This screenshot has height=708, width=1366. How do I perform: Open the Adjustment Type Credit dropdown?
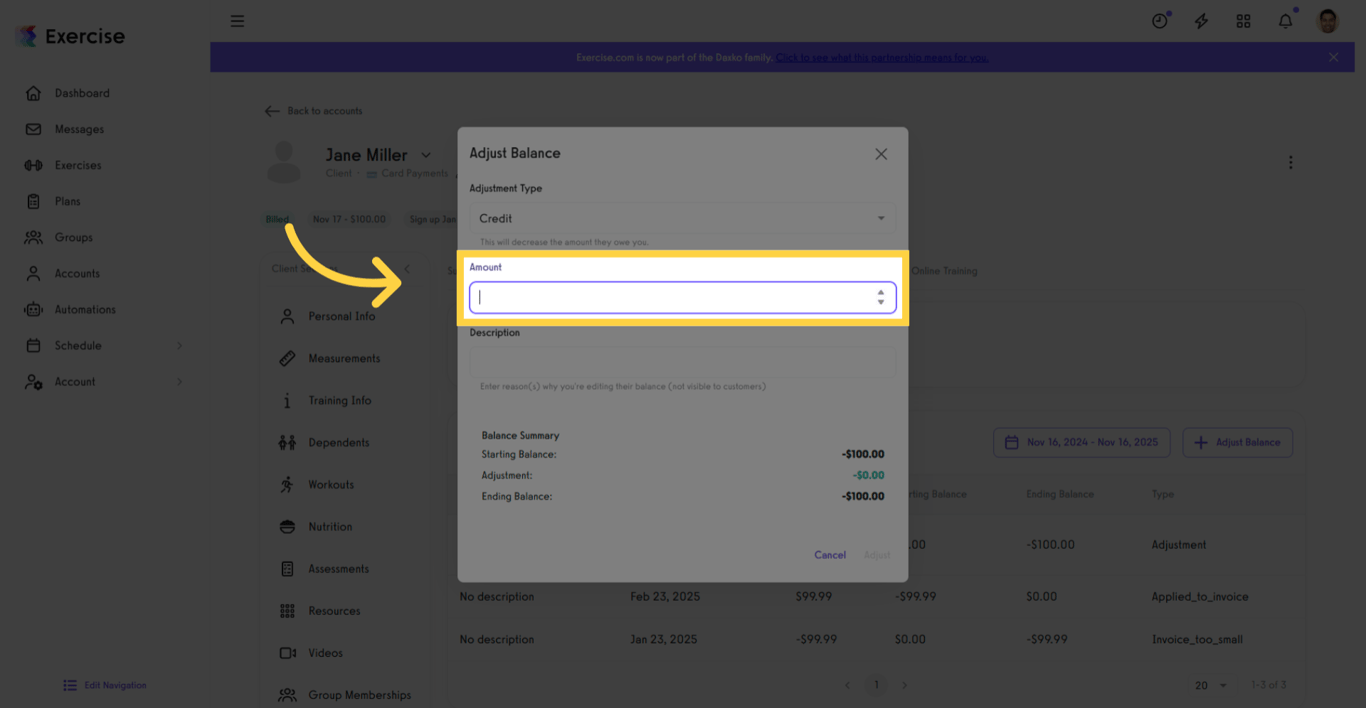coord(683,218)
